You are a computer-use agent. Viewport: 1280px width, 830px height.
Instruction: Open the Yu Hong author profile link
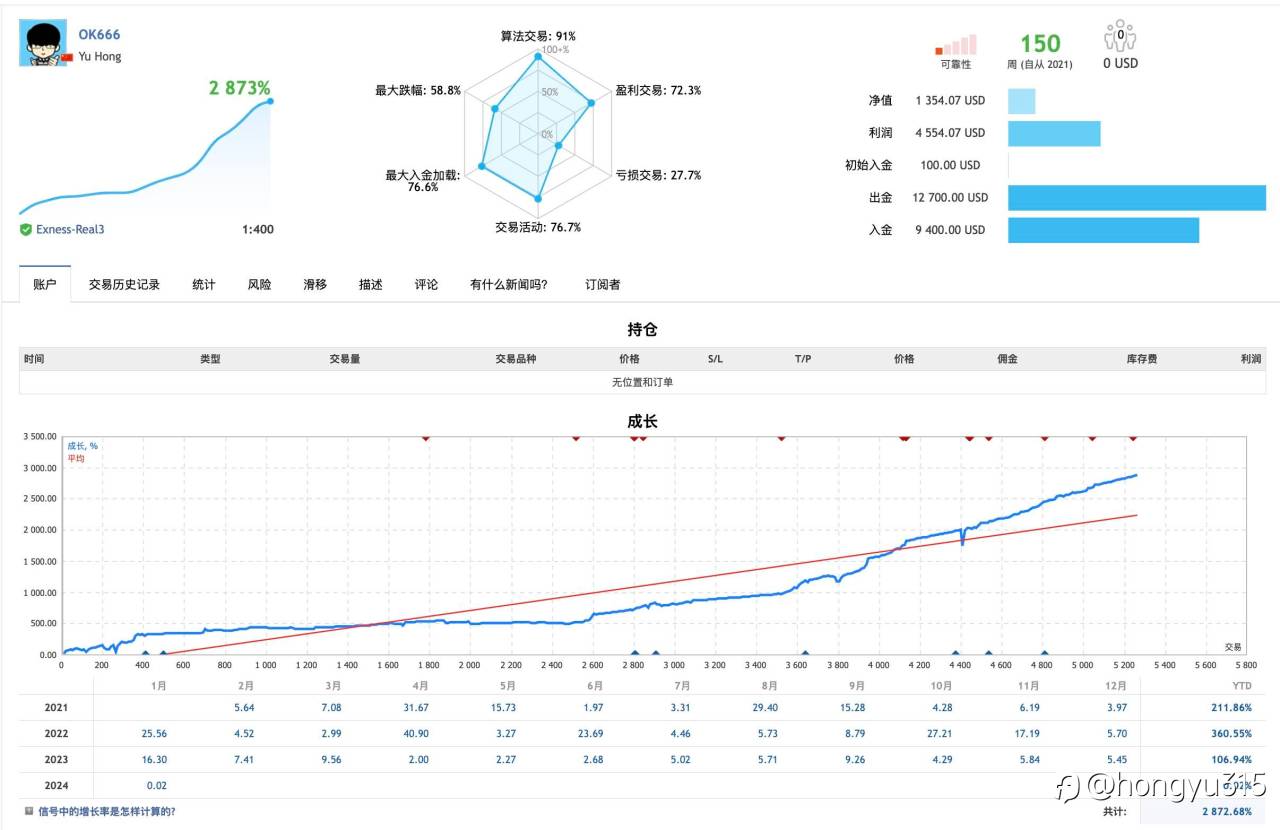(100, 56)
